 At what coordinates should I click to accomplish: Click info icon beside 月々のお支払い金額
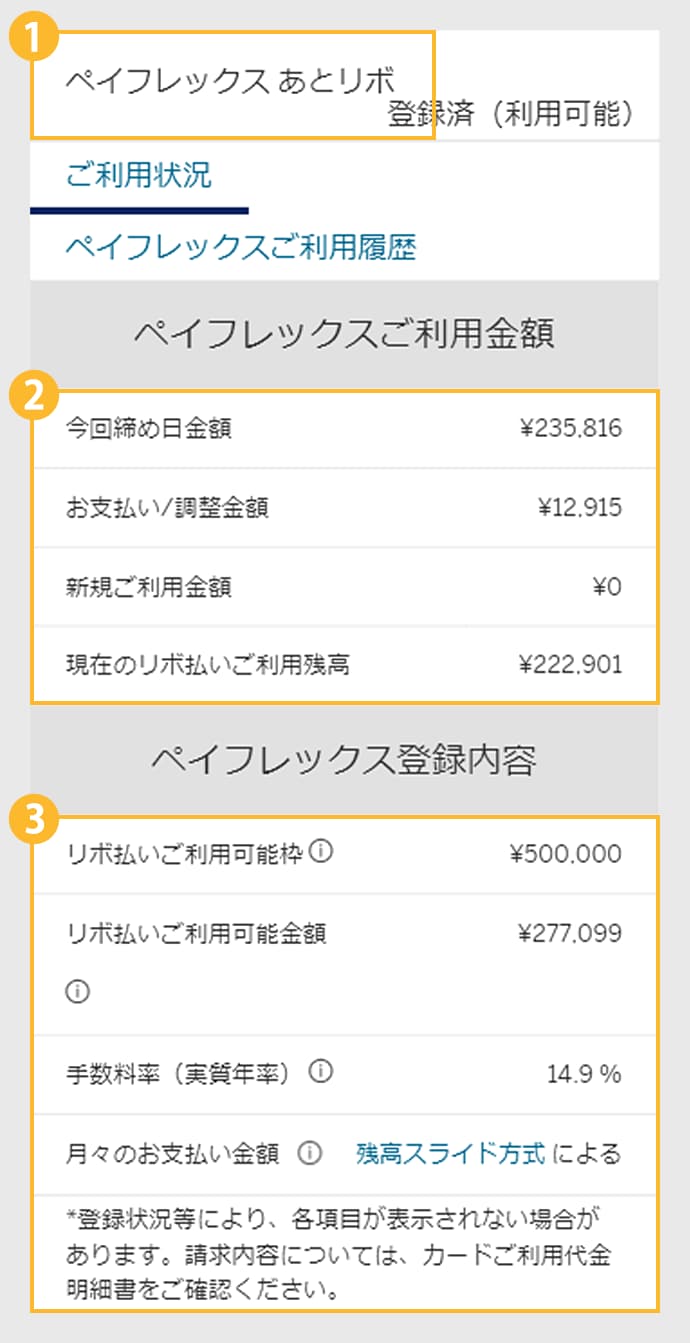click(310, 1153)
